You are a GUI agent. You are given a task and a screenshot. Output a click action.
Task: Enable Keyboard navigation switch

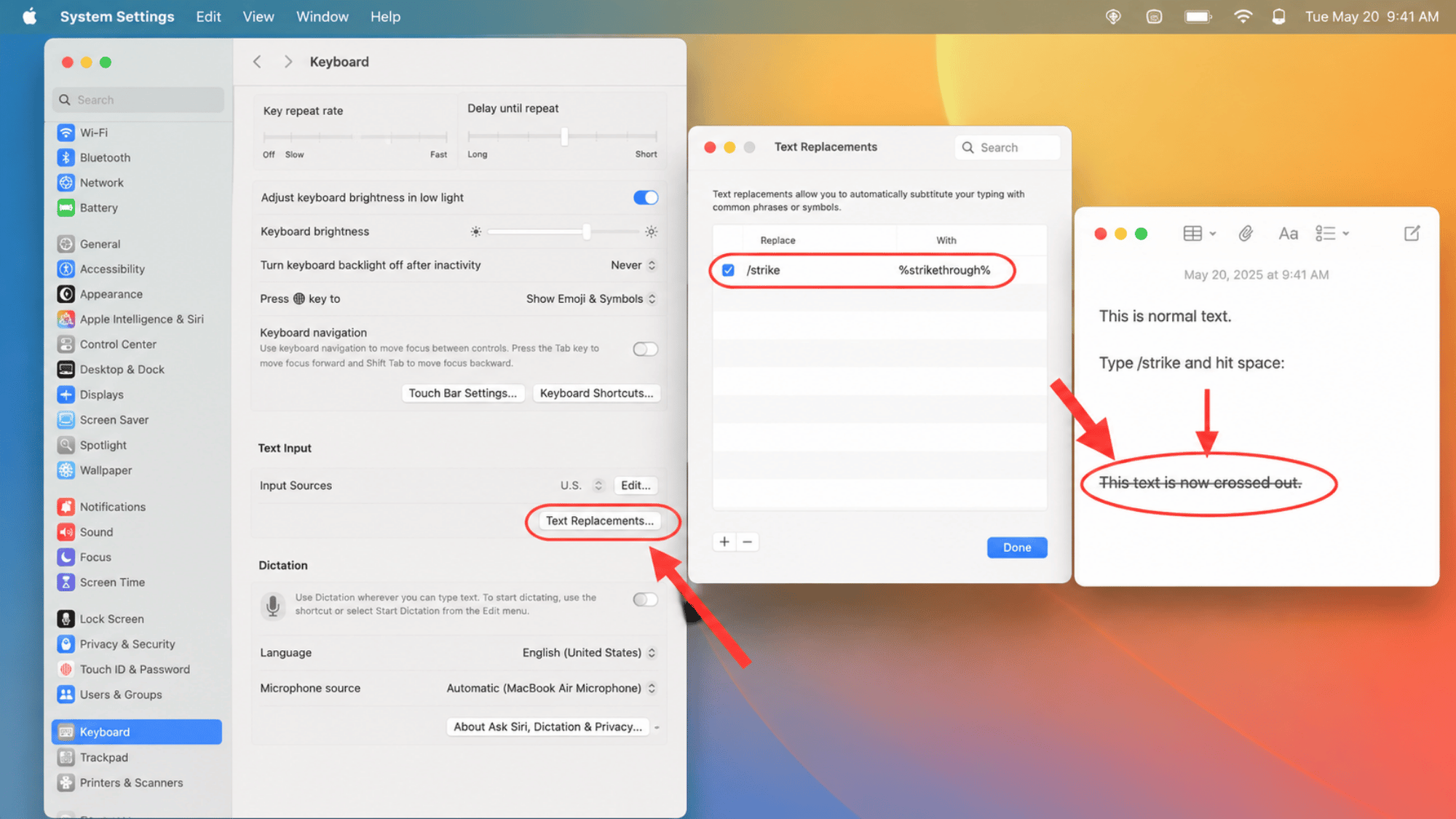[x=646, y=349]
